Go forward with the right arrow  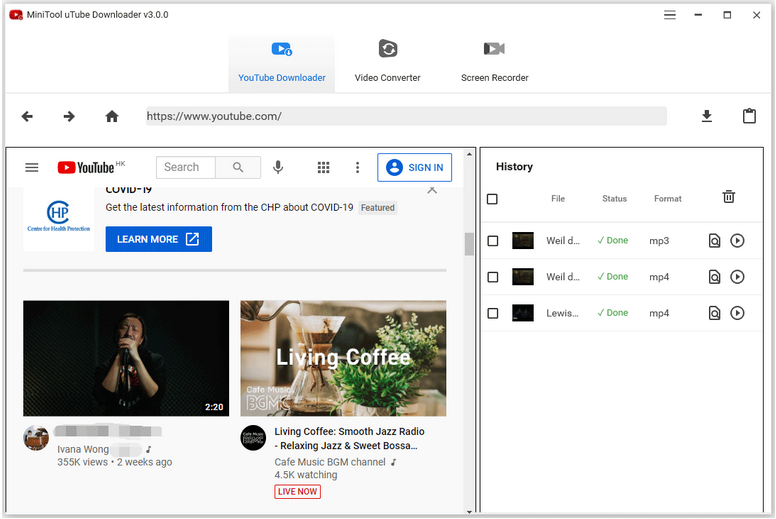point(69,116)
